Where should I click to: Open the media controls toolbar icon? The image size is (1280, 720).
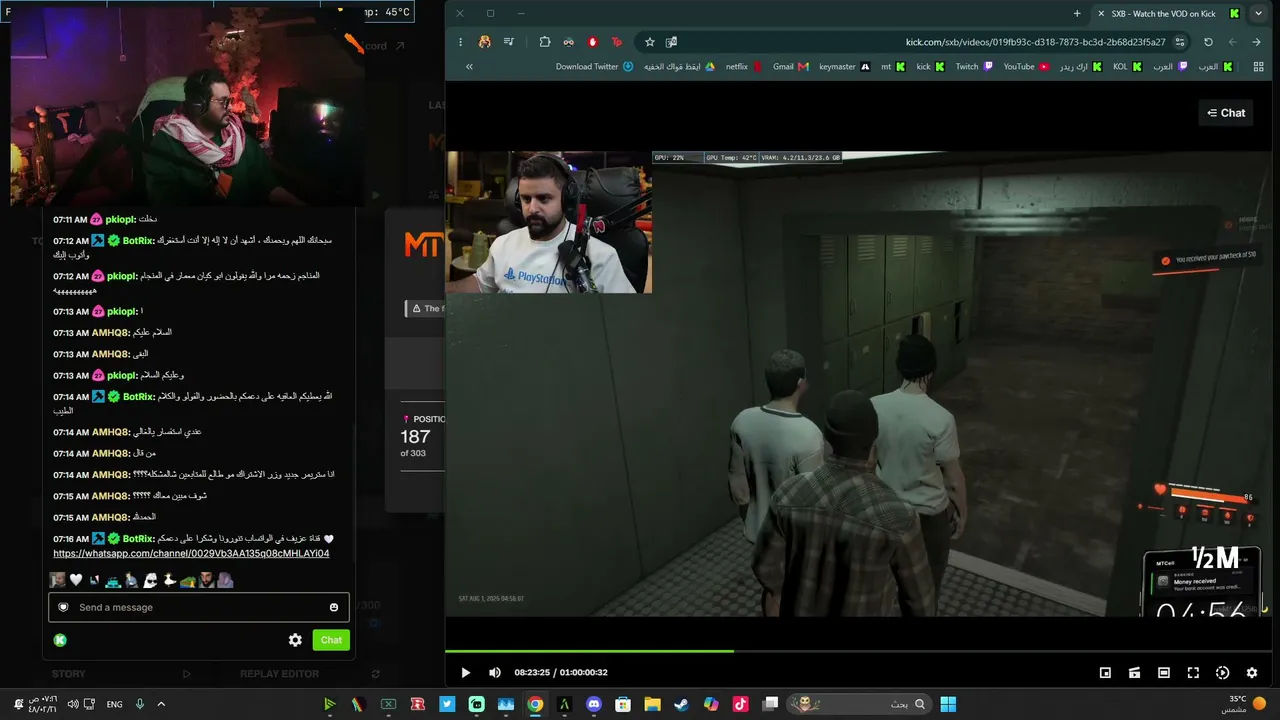click(509, 42)
